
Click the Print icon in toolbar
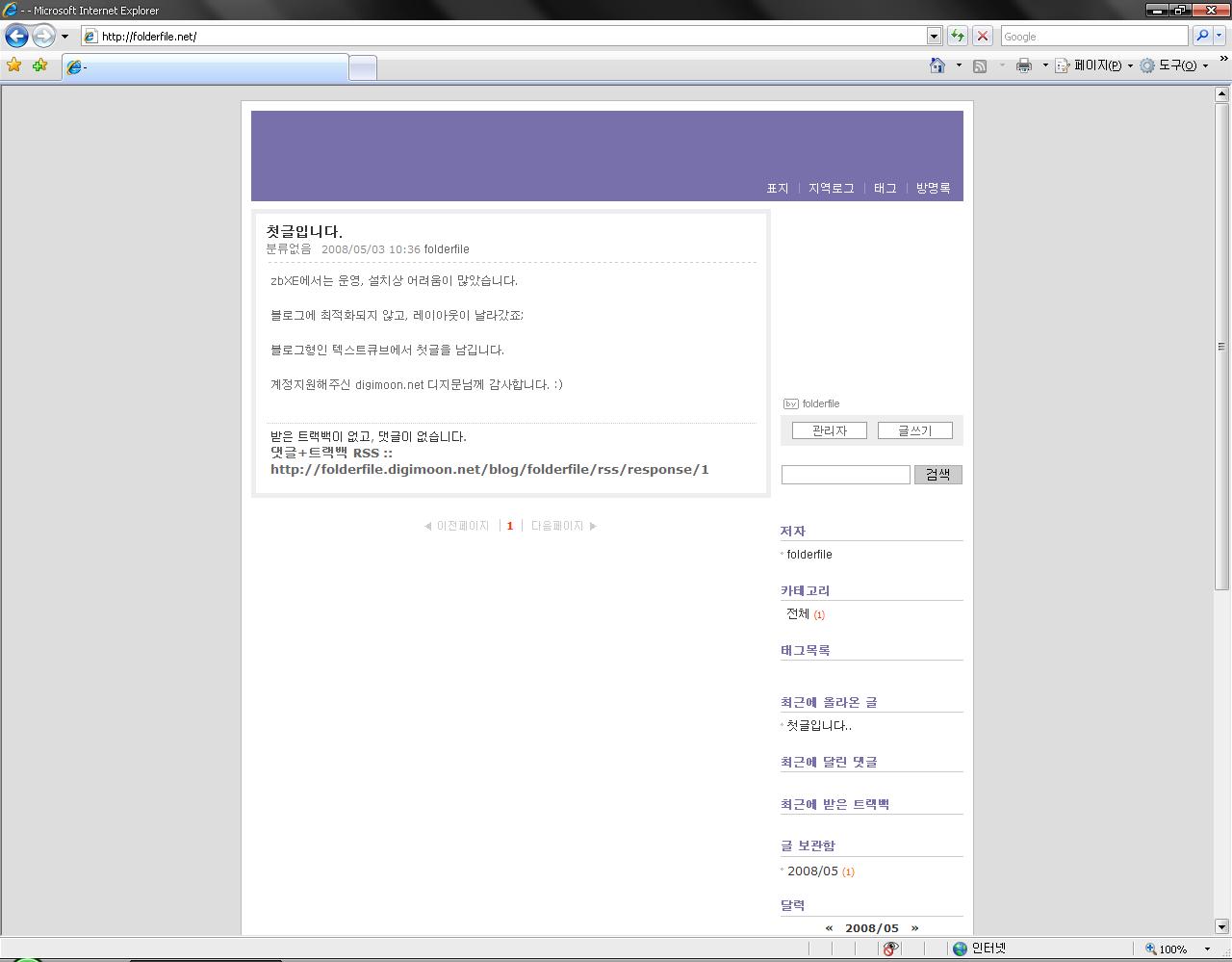pyautogui.click(x=1023, y=65)
